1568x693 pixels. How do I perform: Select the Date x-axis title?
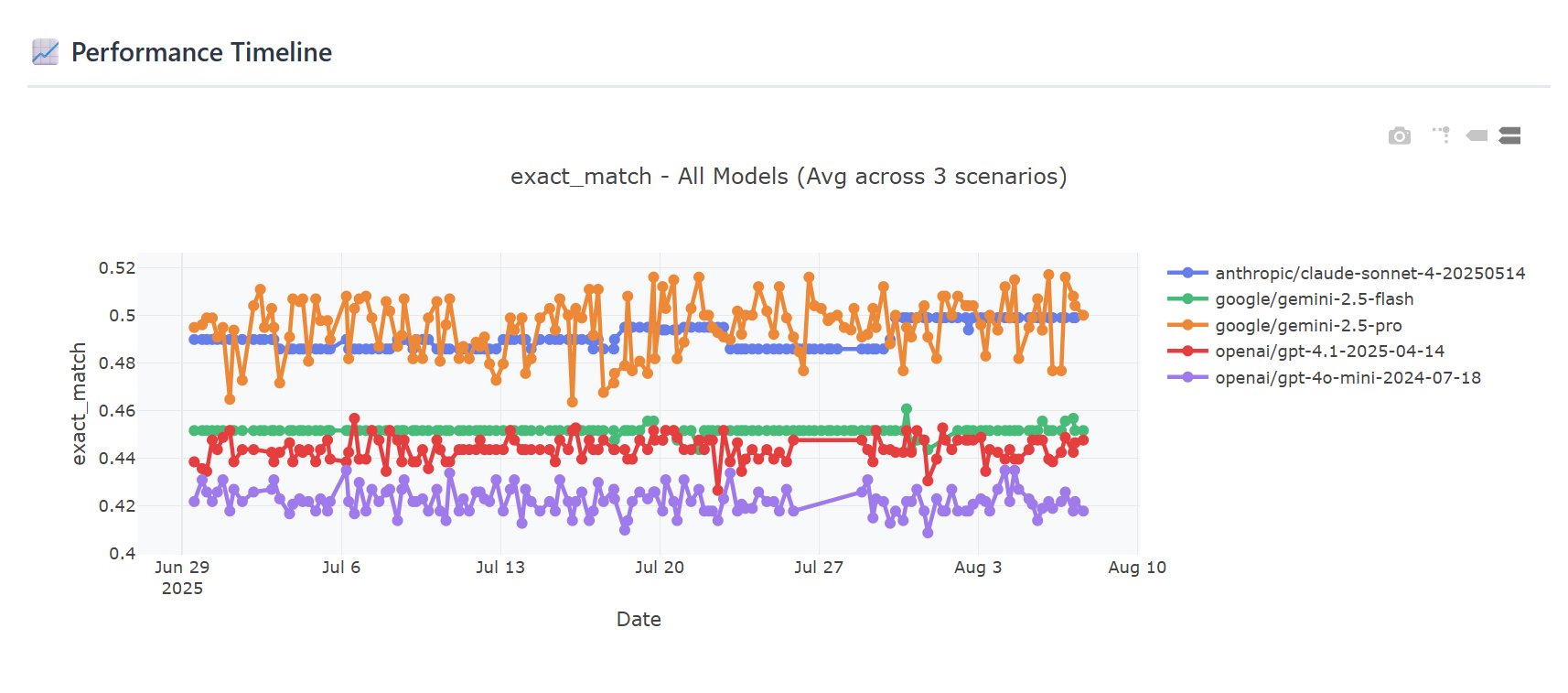(x=639, y=620)
